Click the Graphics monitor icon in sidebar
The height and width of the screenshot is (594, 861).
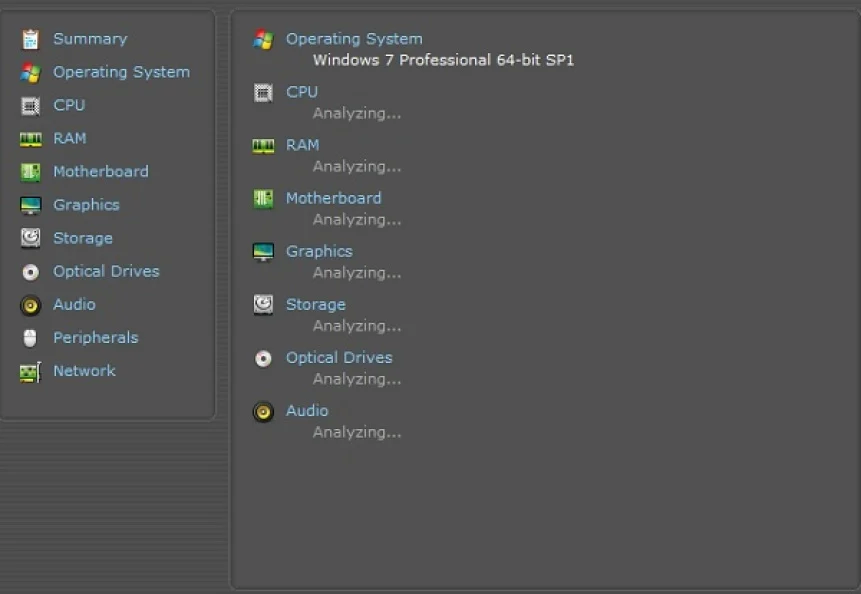(30, 205)
